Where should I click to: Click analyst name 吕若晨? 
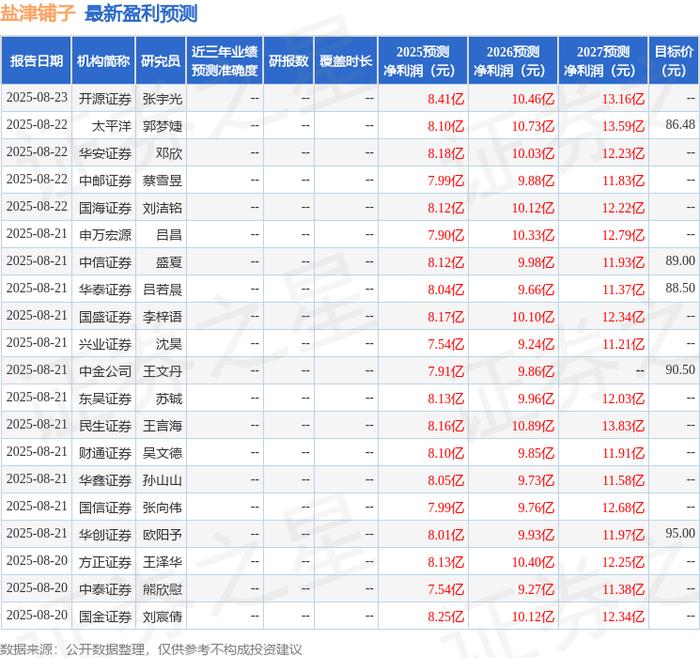coord(162,289)
